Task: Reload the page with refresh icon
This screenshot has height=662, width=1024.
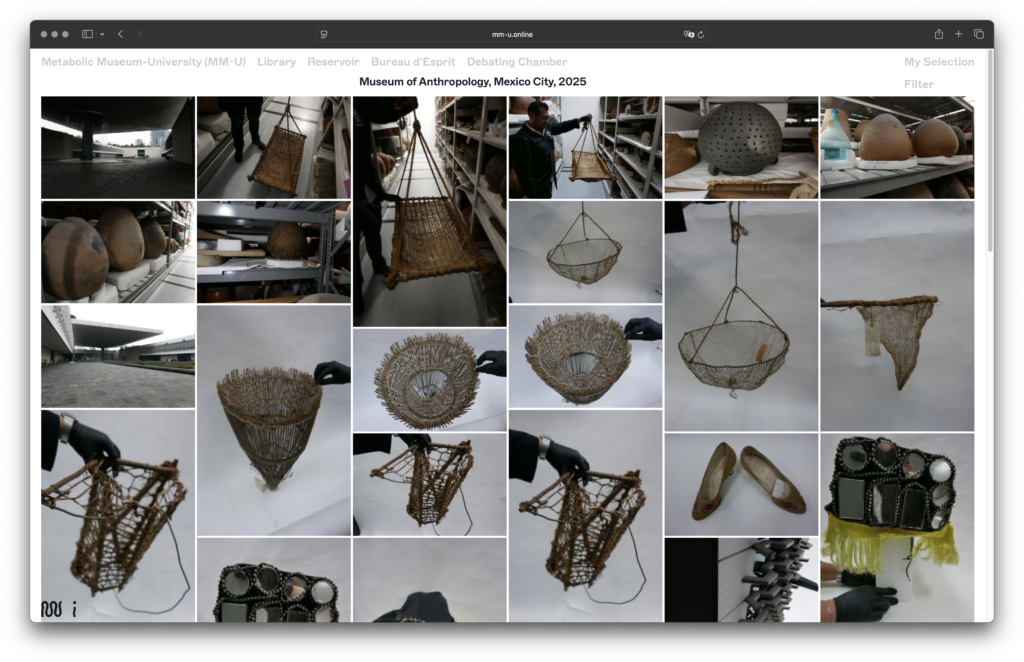Action: (x=701, y=34)
